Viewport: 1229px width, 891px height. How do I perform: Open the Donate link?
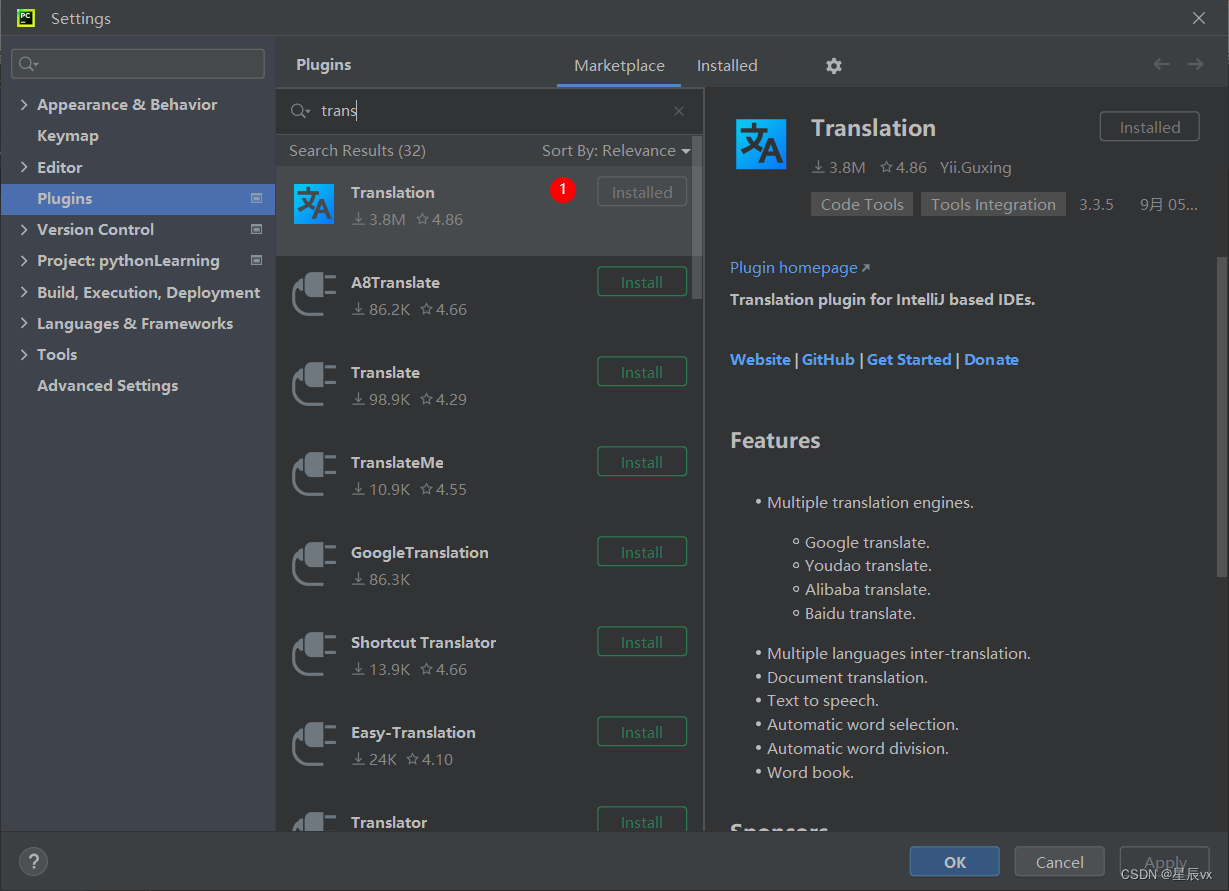(x=991, y=359)
